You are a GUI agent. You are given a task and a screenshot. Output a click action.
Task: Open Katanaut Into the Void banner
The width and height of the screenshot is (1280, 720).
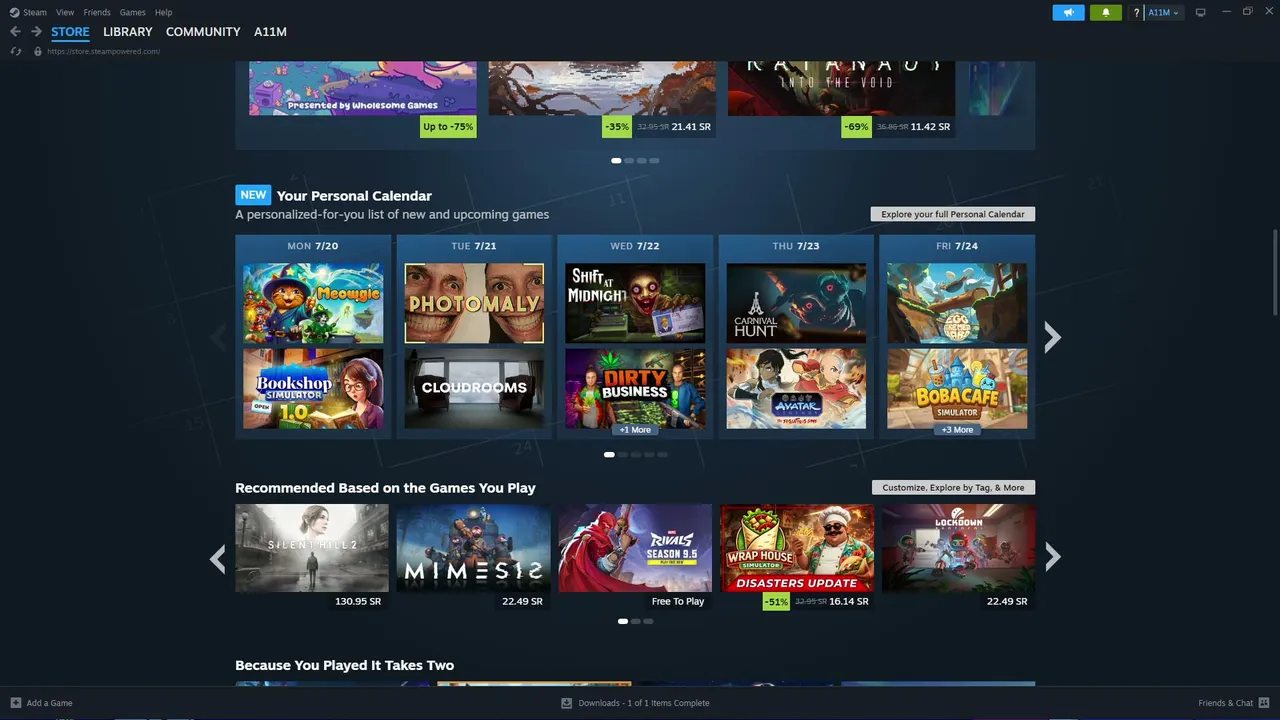coord(841,88)
